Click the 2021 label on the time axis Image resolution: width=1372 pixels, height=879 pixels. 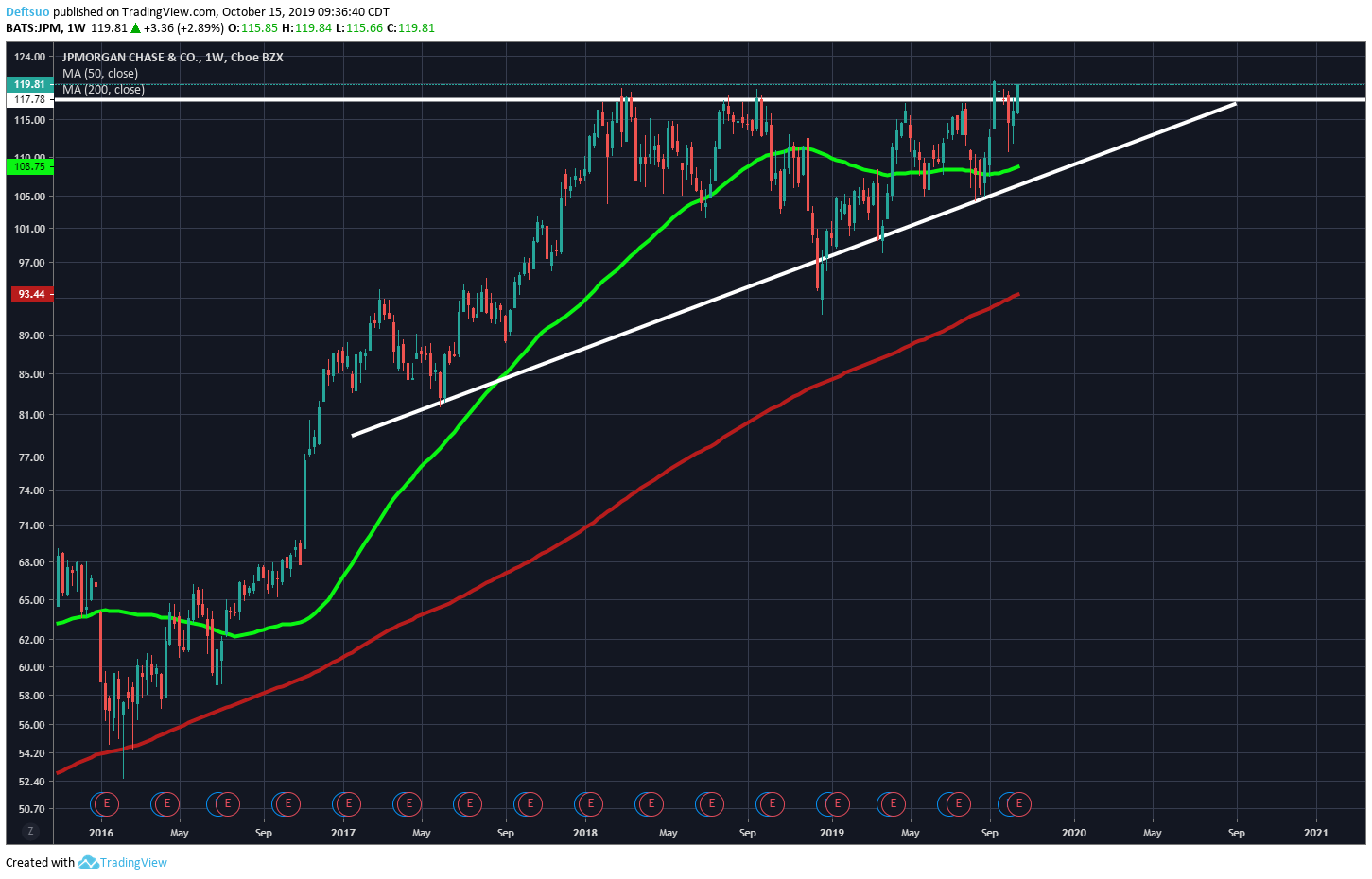(1316, 833)
